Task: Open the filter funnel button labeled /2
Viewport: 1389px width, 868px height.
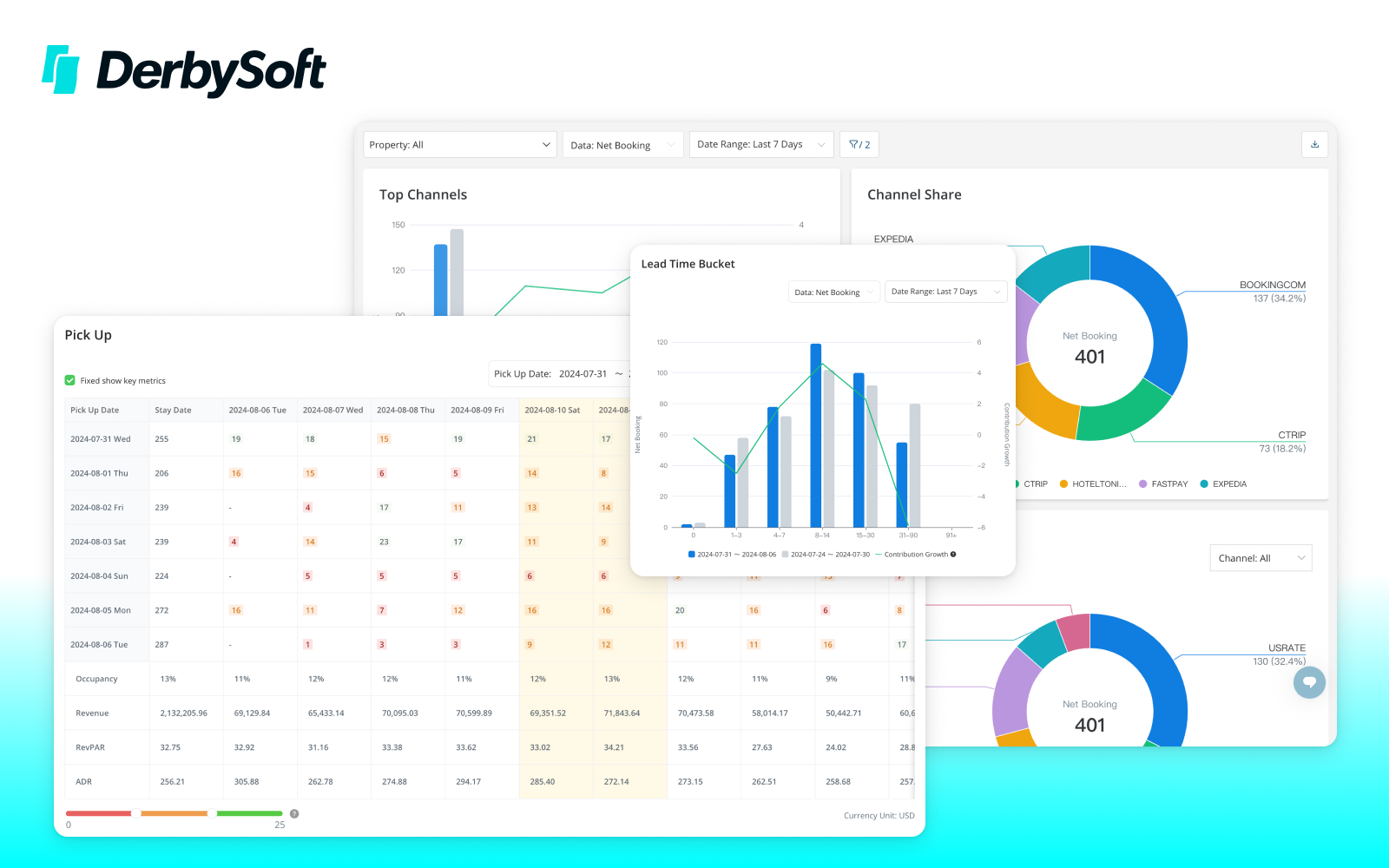Action: coord(859,145)
